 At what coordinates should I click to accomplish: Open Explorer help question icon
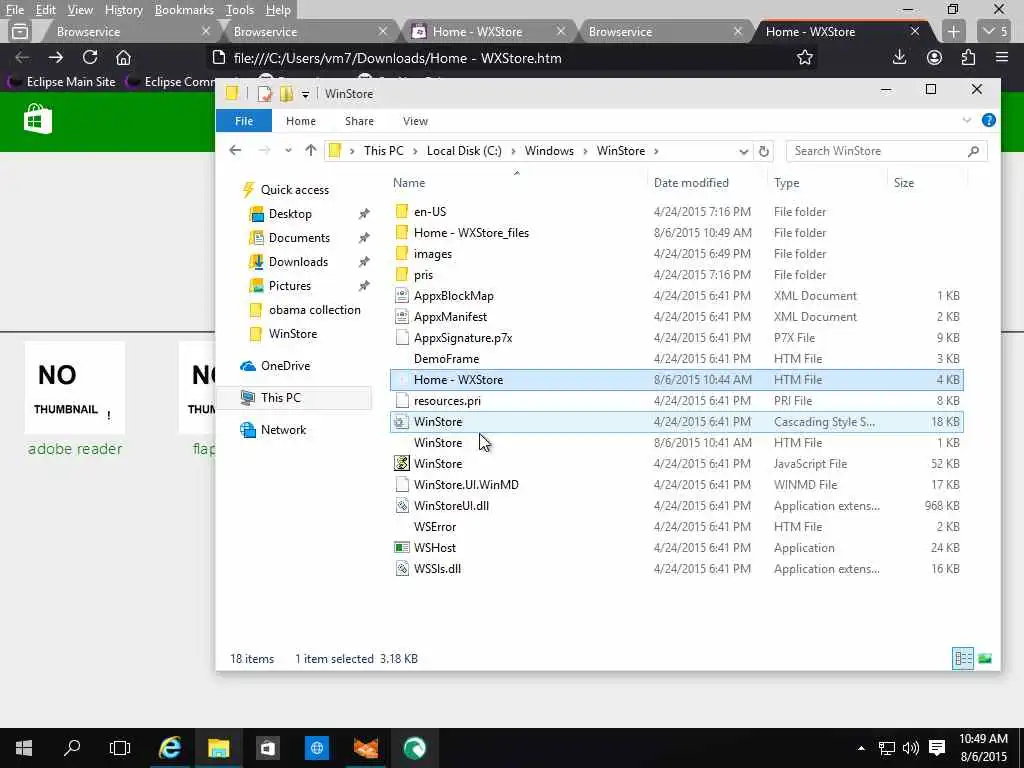point(989,120)
